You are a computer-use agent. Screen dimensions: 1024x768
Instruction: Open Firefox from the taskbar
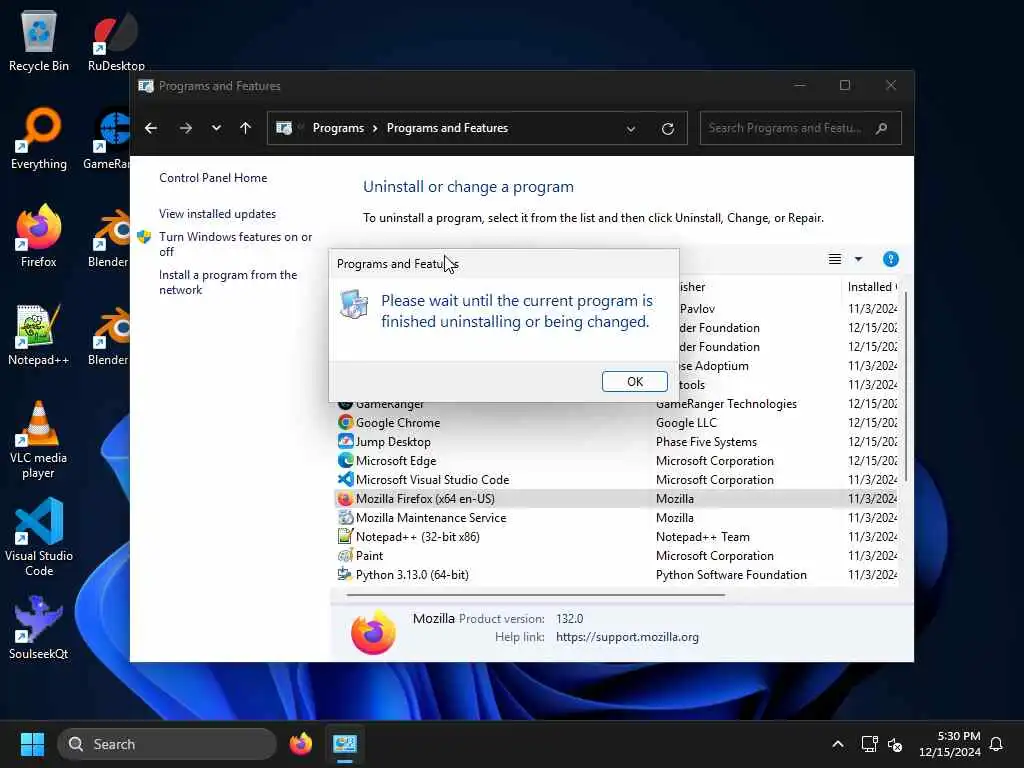tap(300, 744)
